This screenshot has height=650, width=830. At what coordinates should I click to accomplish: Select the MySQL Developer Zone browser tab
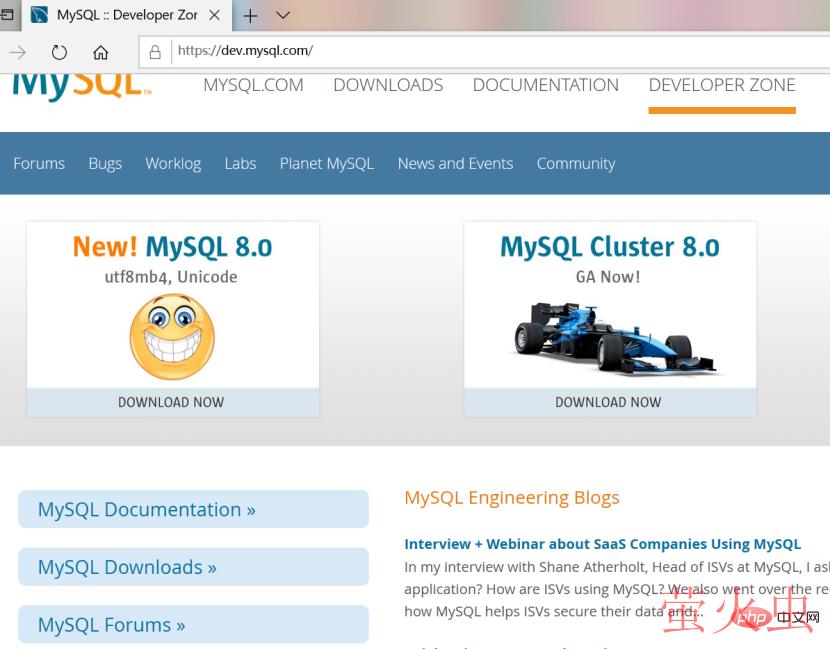point(120,15)
